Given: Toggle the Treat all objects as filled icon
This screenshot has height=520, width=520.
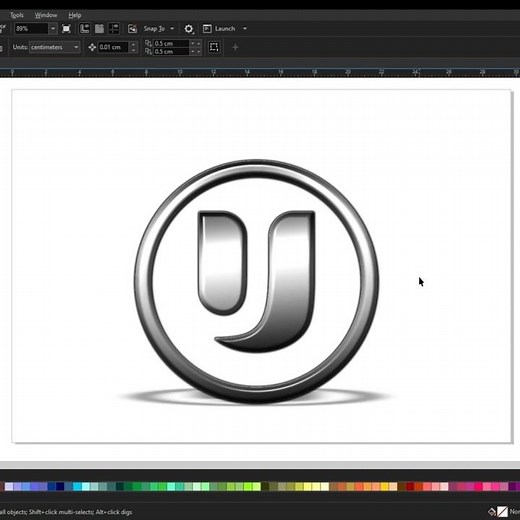Looking at the screenshot, I should click(214, 47).
